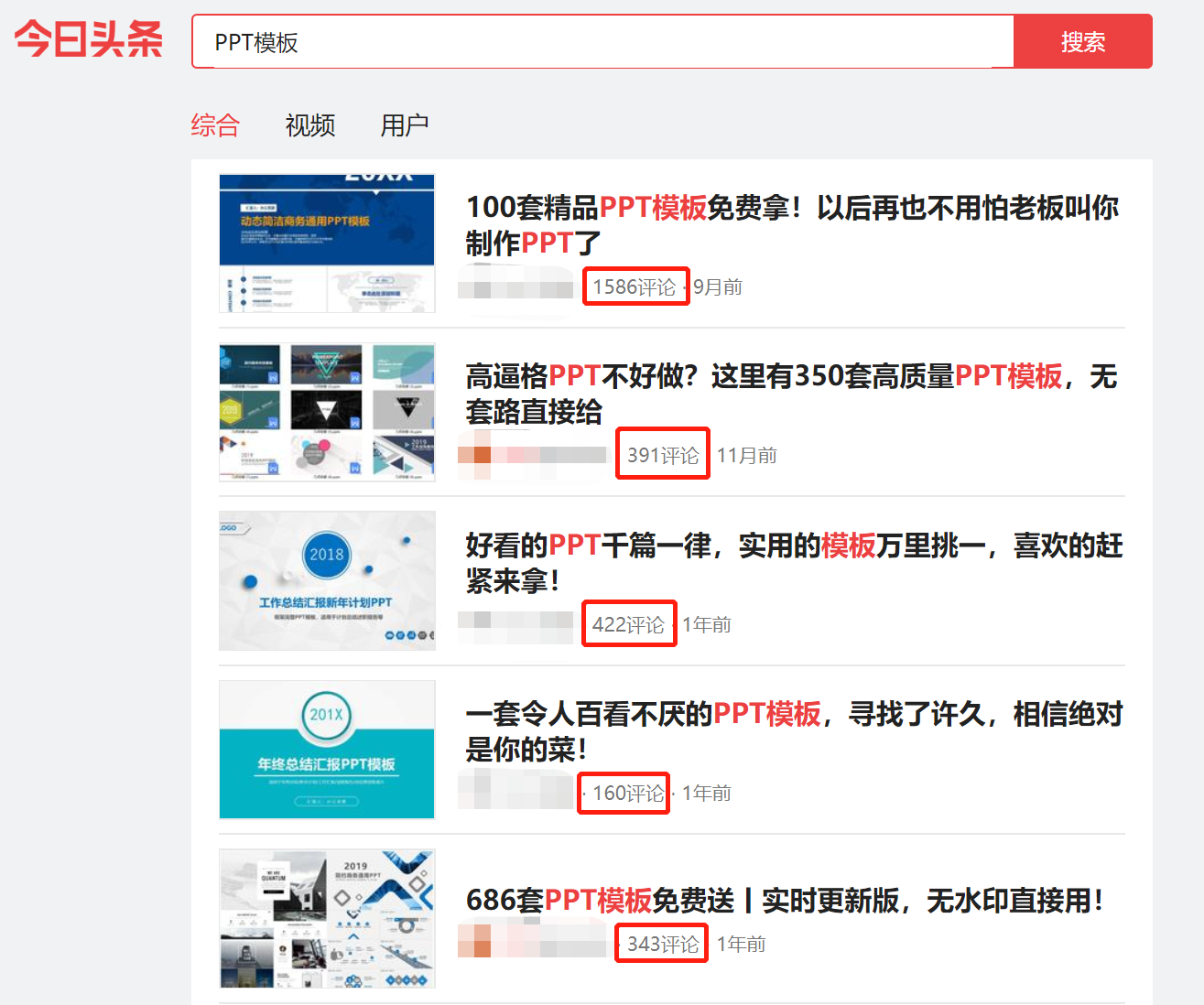Open article titled 686套PPT模板免费送
This screenshot has width=1204, height=1005.
pyautogui.click(x=785, y=900)
